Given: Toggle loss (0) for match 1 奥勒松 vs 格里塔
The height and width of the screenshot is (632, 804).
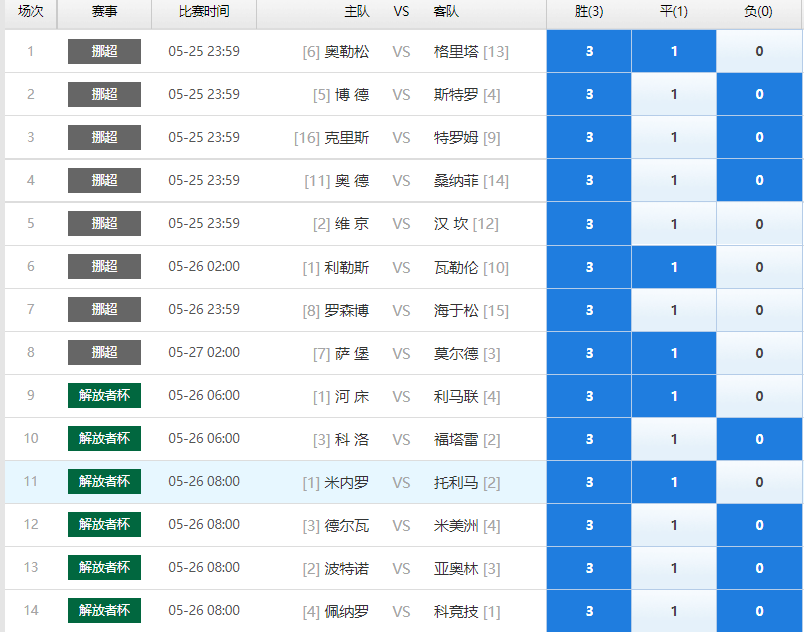Looking at the screenshot, I should point(759,51).
